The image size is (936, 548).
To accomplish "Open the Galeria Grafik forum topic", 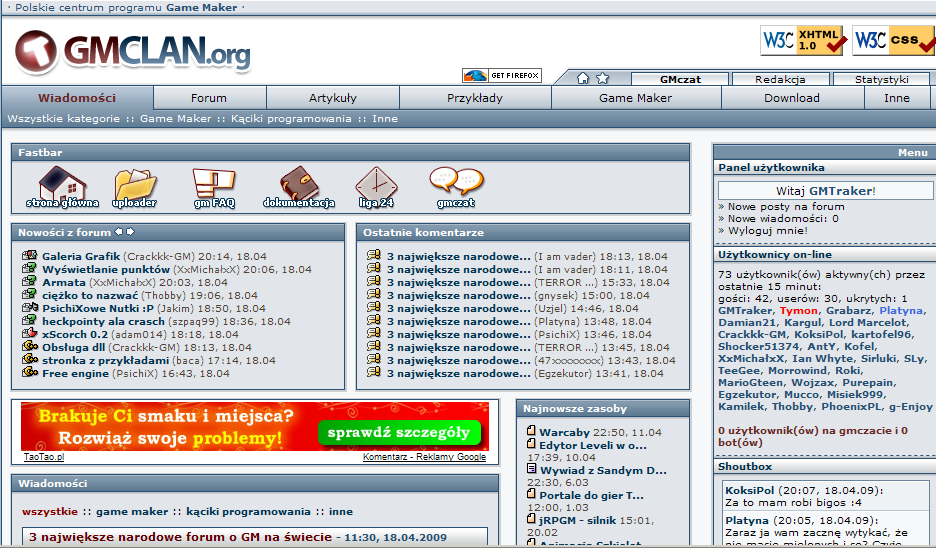I will 82,256.
